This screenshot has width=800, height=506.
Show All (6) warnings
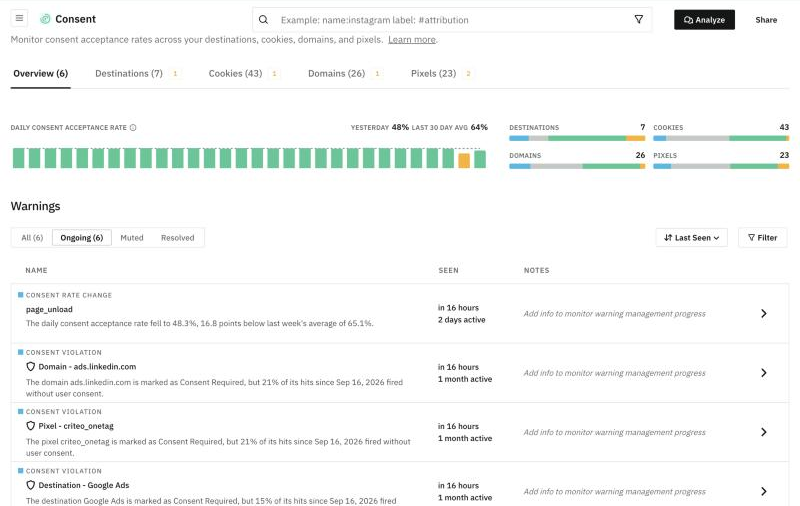tap(32, 238)
